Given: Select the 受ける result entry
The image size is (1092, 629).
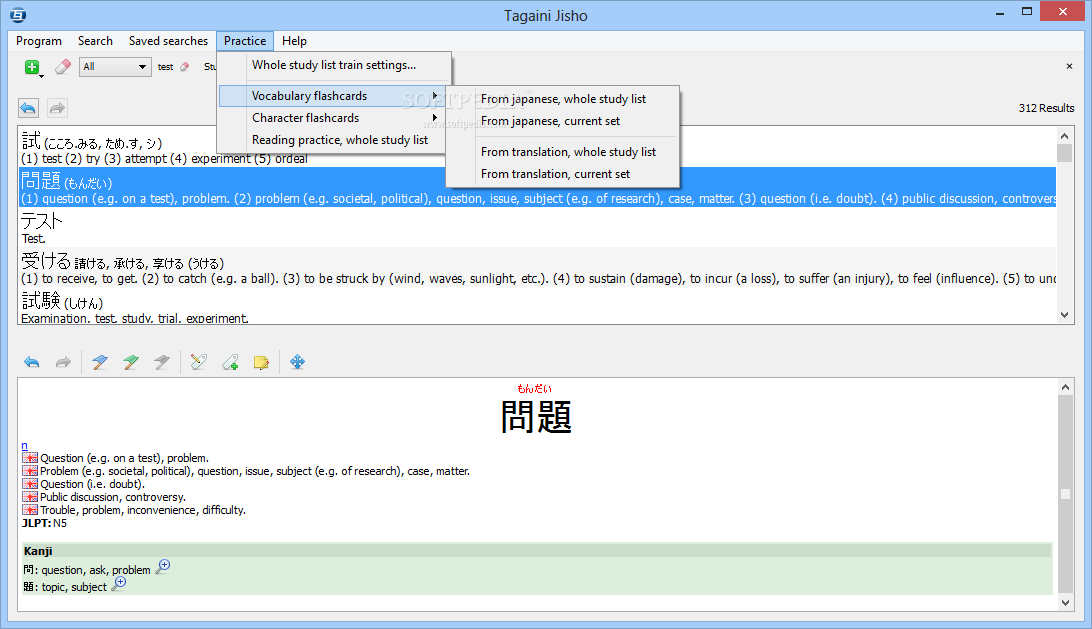Looking at the screenshot, I should pyautogui.click(x=537, y=267).
